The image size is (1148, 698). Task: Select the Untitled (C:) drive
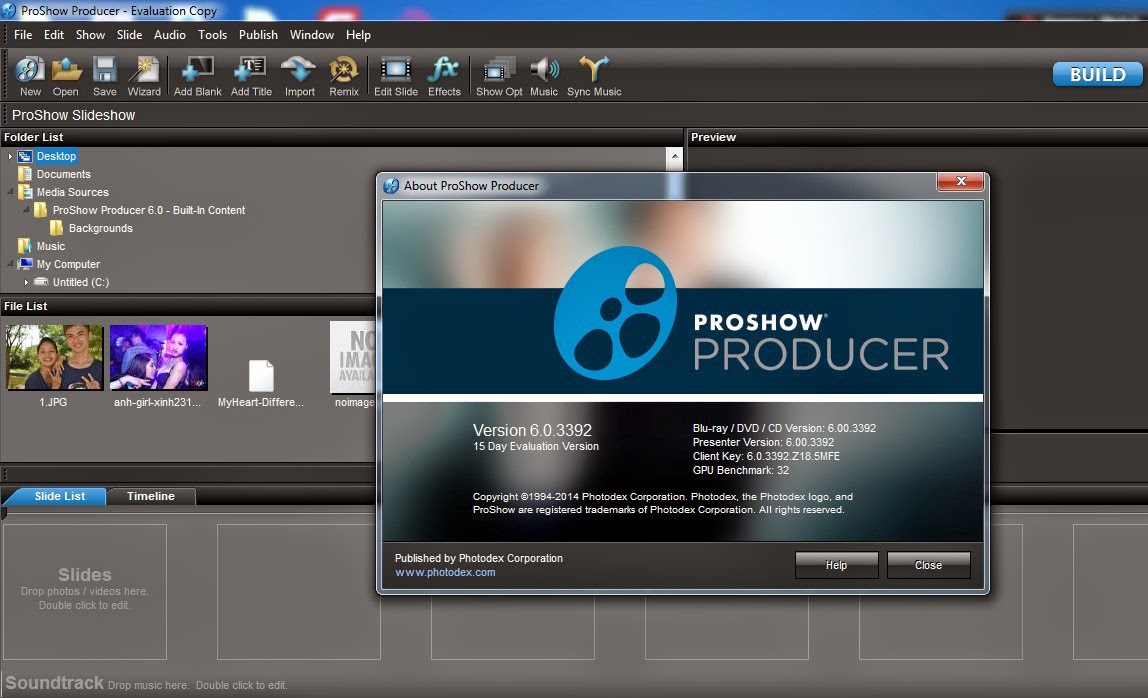pyautogui.click(x=81, y=282)
